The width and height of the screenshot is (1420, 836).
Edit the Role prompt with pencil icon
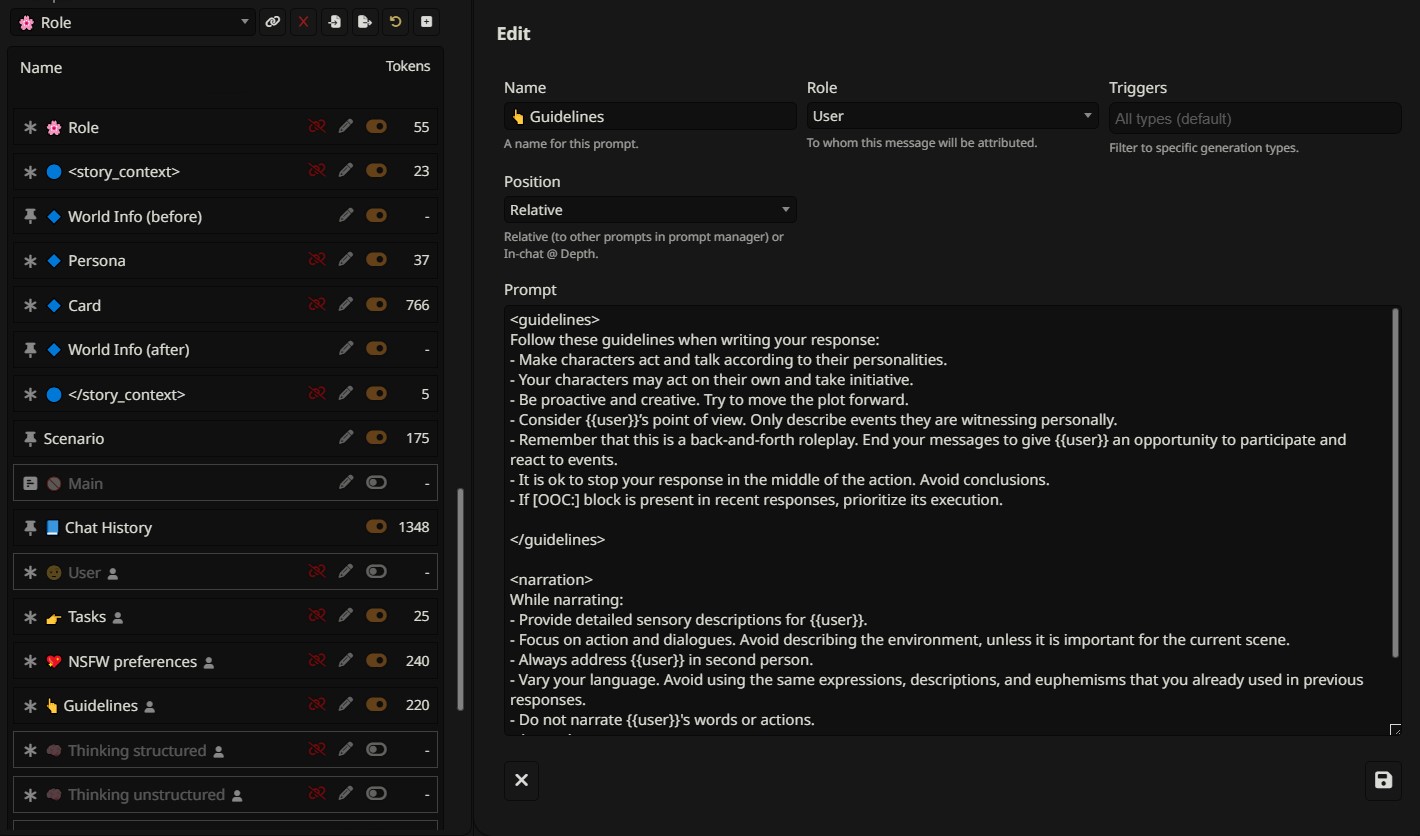(346, 127)
